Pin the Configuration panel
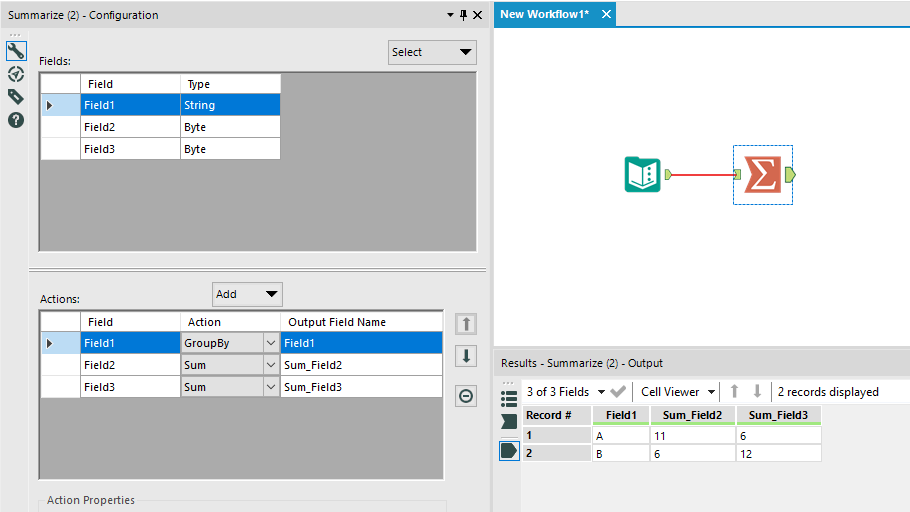Viewport: 910px width, 512px height. point(463,15)
